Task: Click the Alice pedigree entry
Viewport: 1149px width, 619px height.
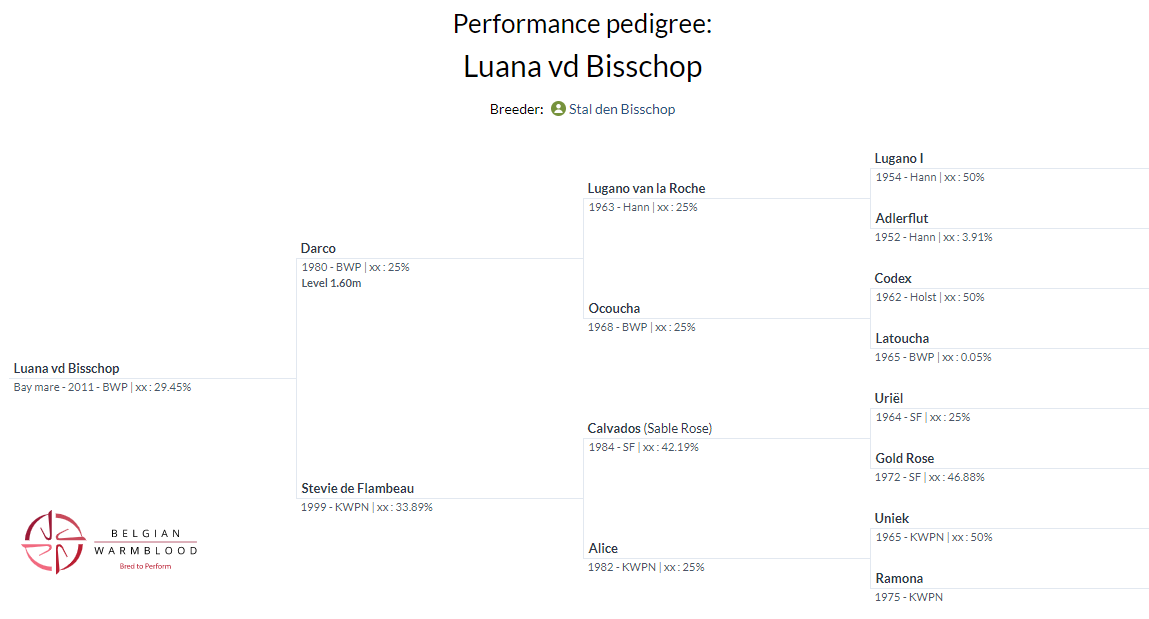Action: [603, 548]
